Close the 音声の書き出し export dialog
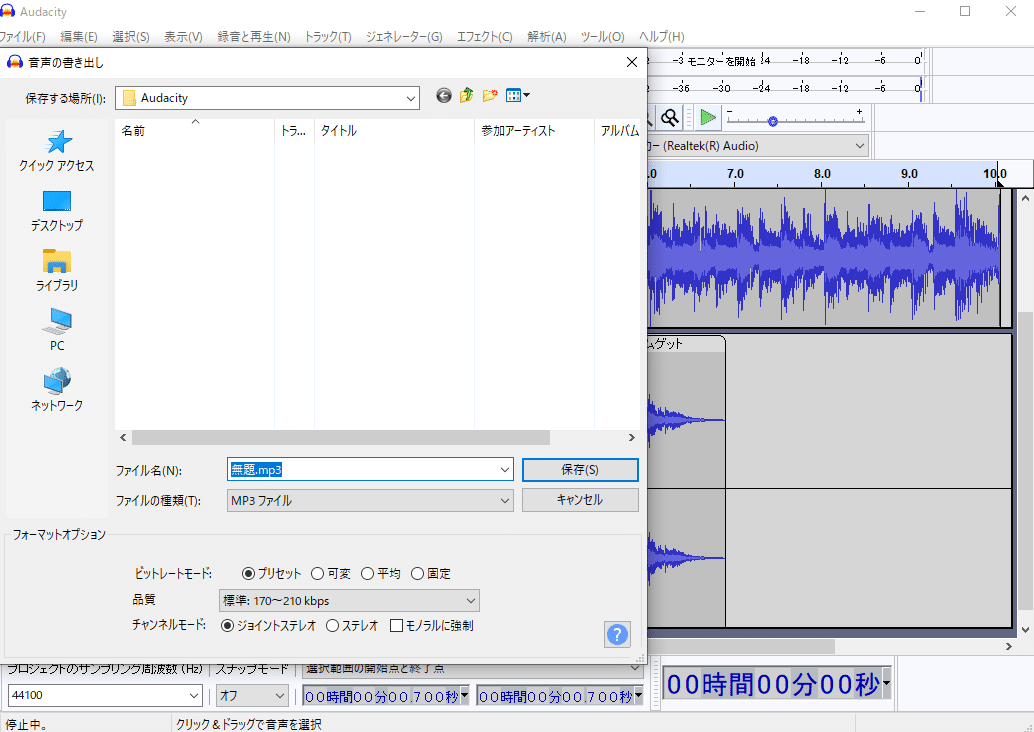The width and height of the screenshot is (1034, 732). click(x=632, y=62)
